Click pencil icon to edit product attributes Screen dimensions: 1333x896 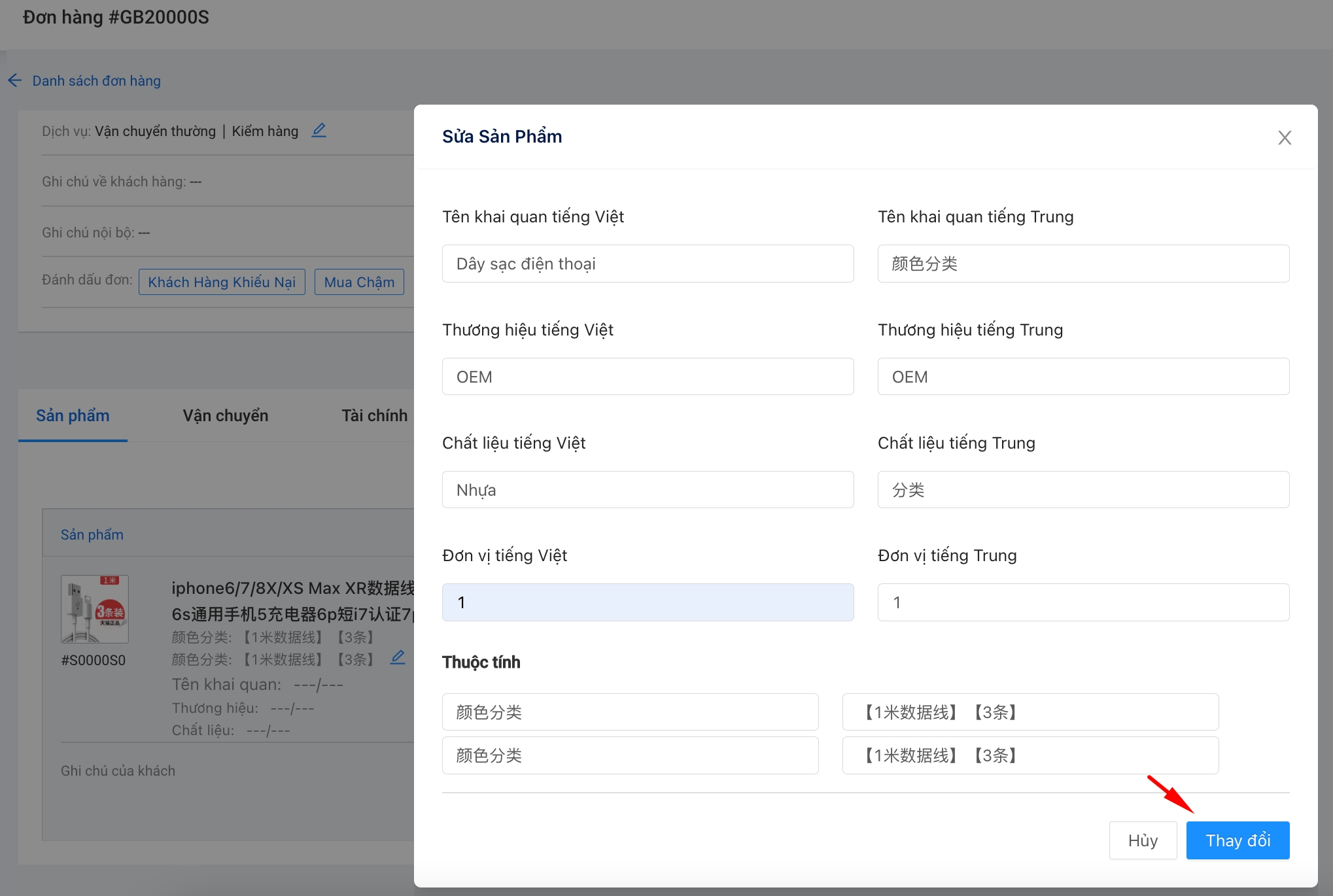click(x=397, y=657)
